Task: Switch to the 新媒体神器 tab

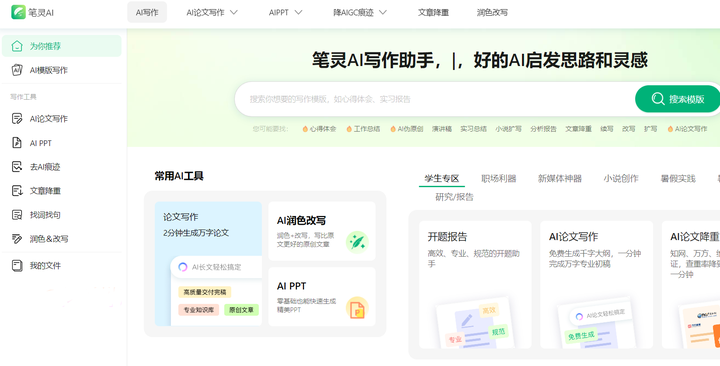Action: click(x=560, y=179)
